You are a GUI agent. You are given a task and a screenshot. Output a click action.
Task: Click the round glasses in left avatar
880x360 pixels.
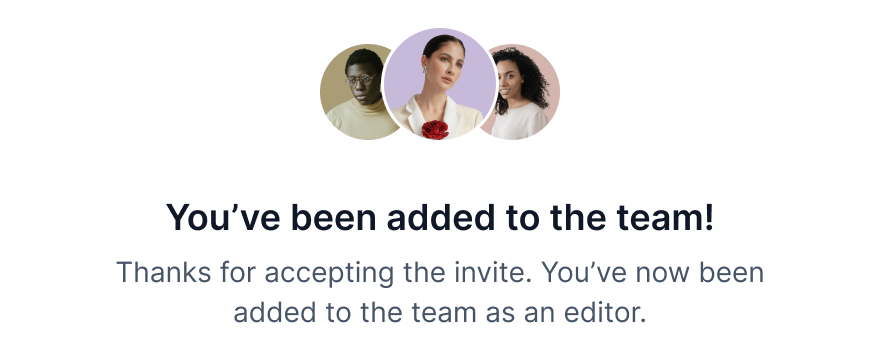[x=360, y=80]
